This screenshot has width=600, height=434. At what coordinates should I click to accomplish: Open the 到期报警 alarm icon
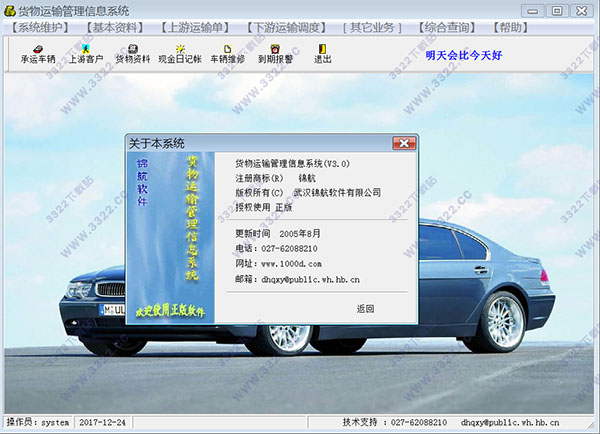275,54
